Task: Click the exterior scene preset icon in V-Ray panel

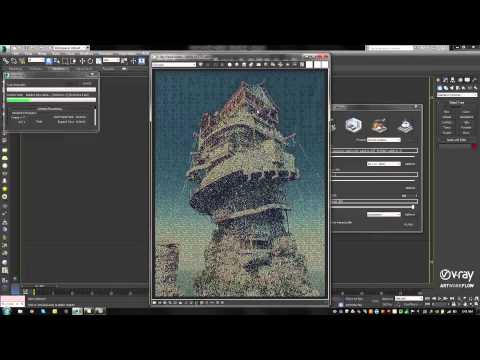Action: tap(379, 125)
